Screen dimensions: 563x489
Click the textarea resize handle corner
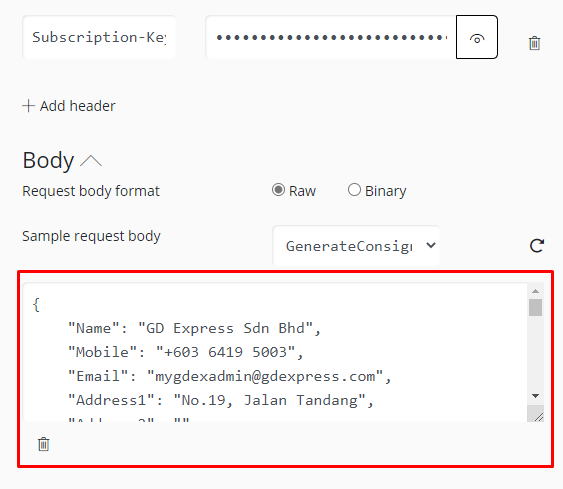tap(536, 414)
